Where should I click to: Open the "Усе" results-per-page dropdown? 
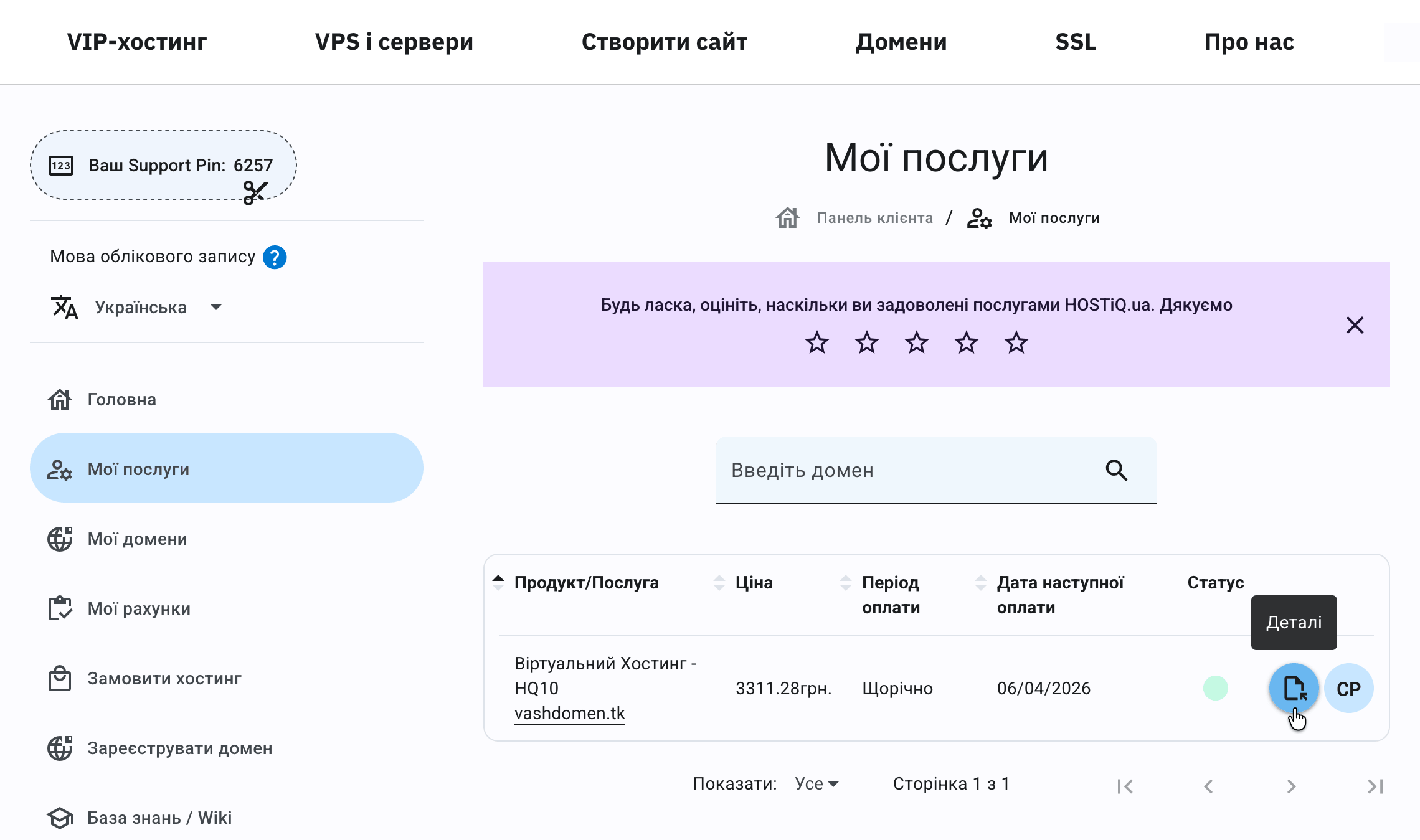[x=817, y=783]
